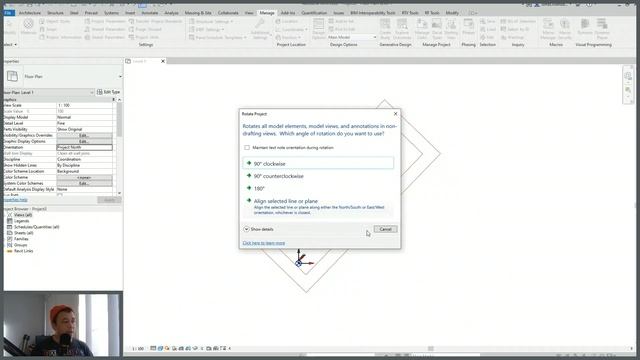Launch Dynamo visual programming
The height and width of the screenshot is (360, 640).
point(584,27)
